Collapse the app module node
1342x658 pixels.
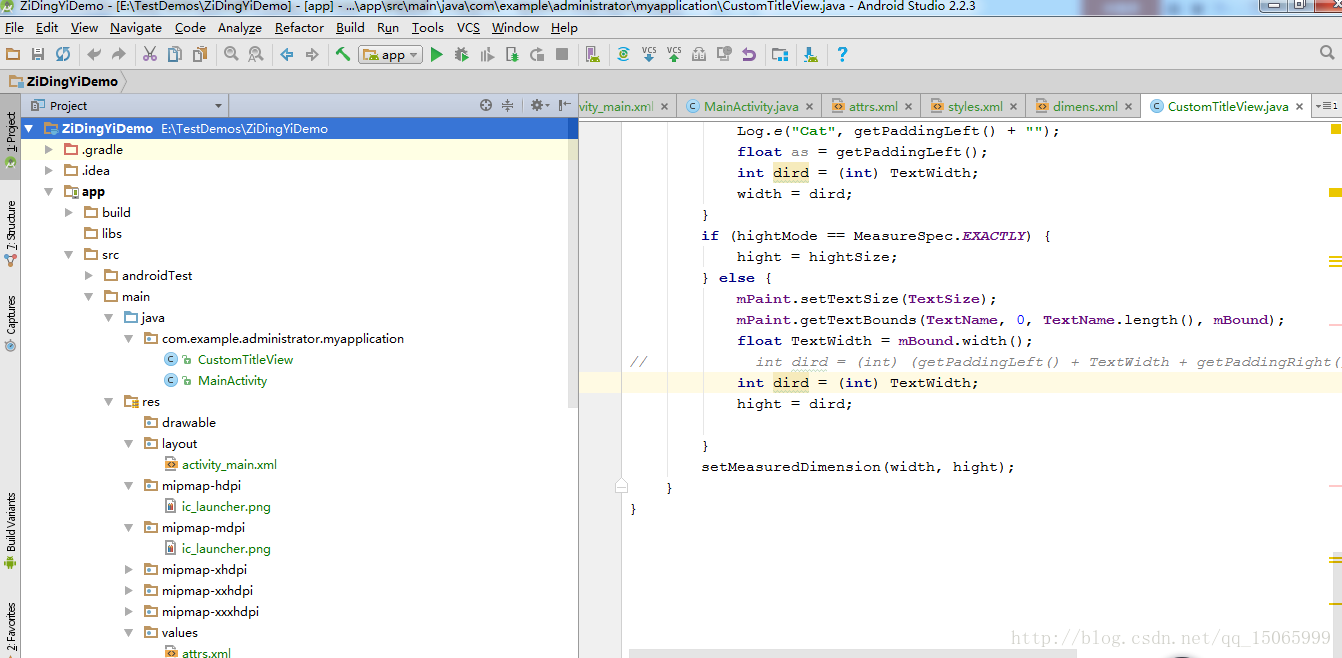click(48, 191)
